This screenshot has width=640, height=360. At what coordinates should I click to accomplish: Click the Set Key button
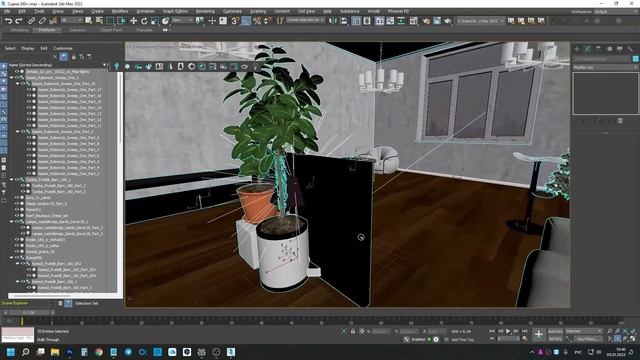tap(555, 339)
